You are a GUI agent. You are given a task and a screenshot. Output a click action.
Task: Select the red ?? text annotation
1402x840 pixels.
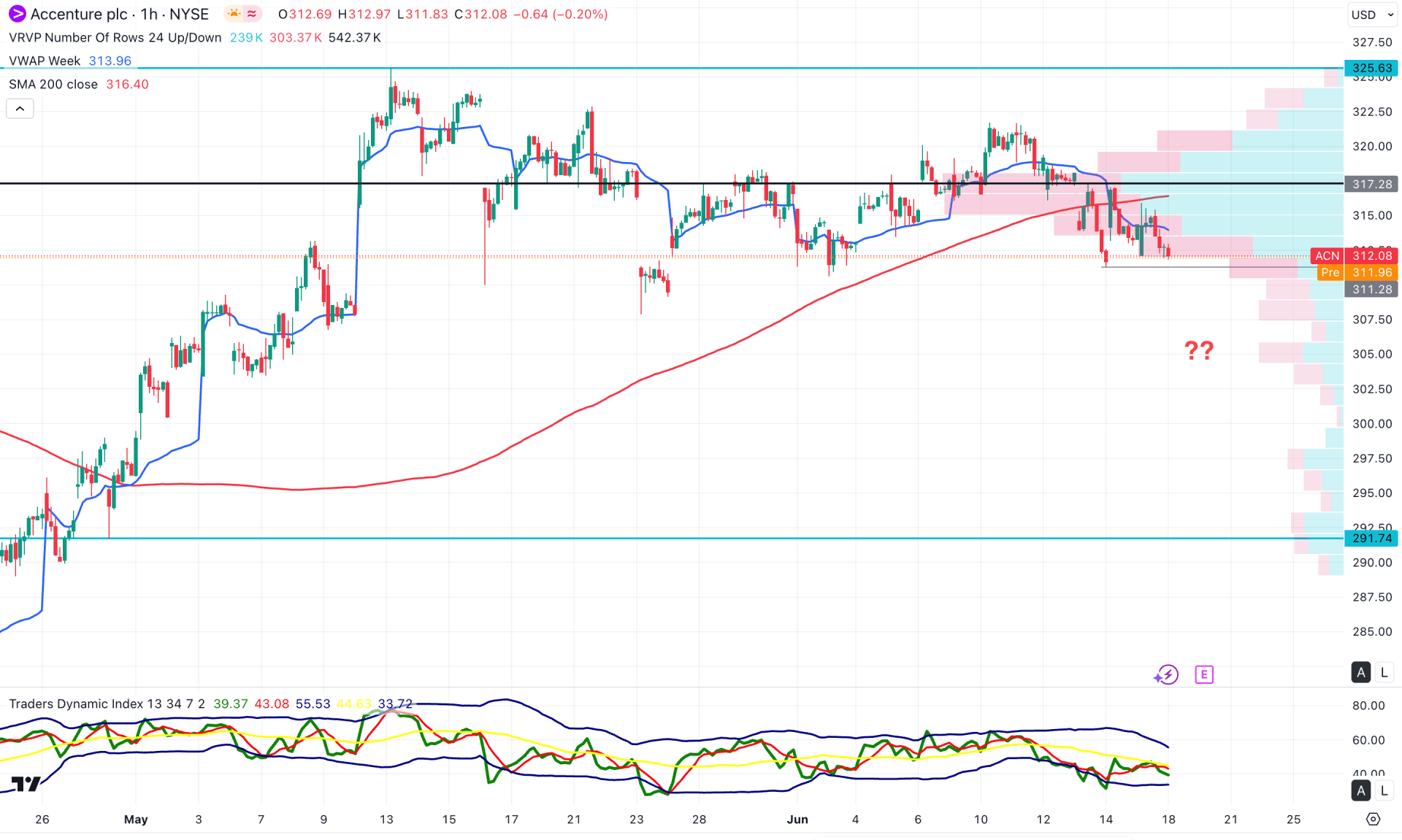point(1199,350)
